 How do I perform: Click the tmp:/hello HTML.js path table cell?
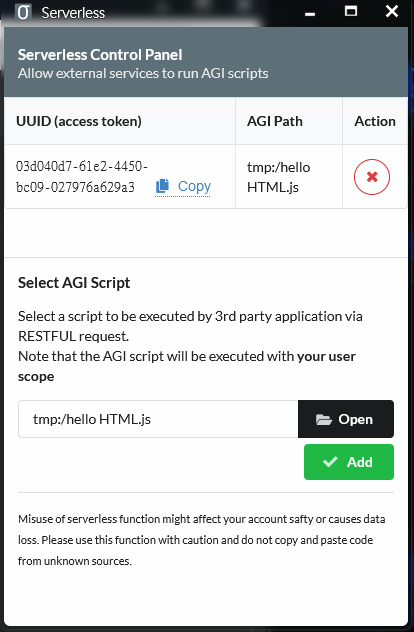289,177
